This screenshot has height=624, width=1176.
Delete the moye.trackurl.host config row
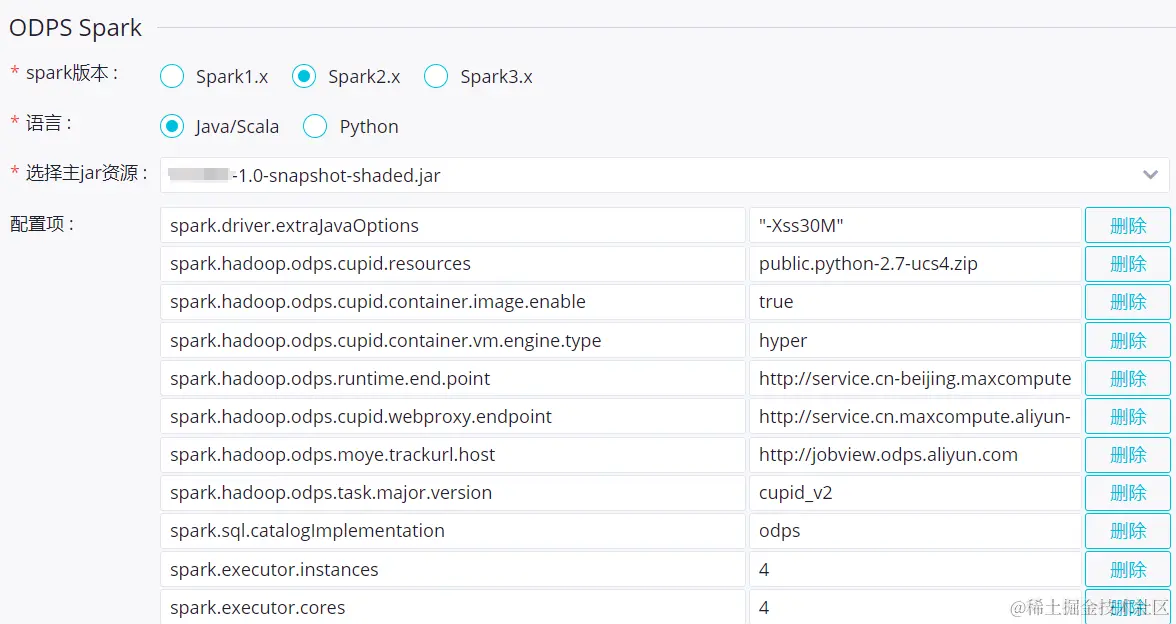1127,455
